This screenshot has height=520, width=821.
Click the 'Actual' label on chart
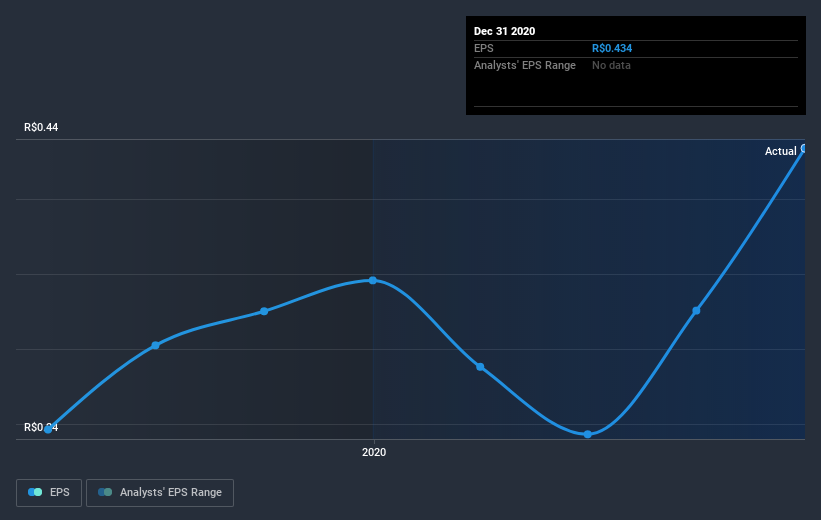pos(780,151)
